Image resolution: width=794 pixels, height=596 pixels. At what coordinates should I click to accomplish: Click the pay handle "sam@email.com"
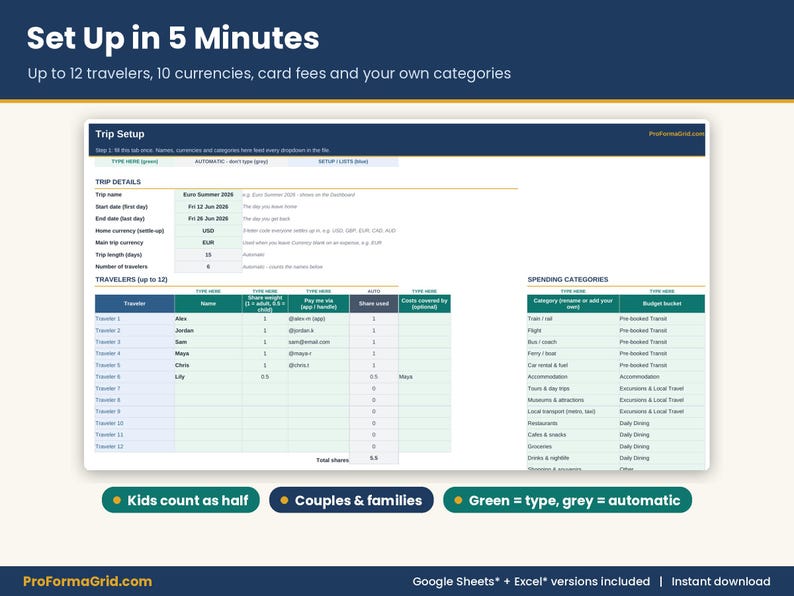point(319,342)
